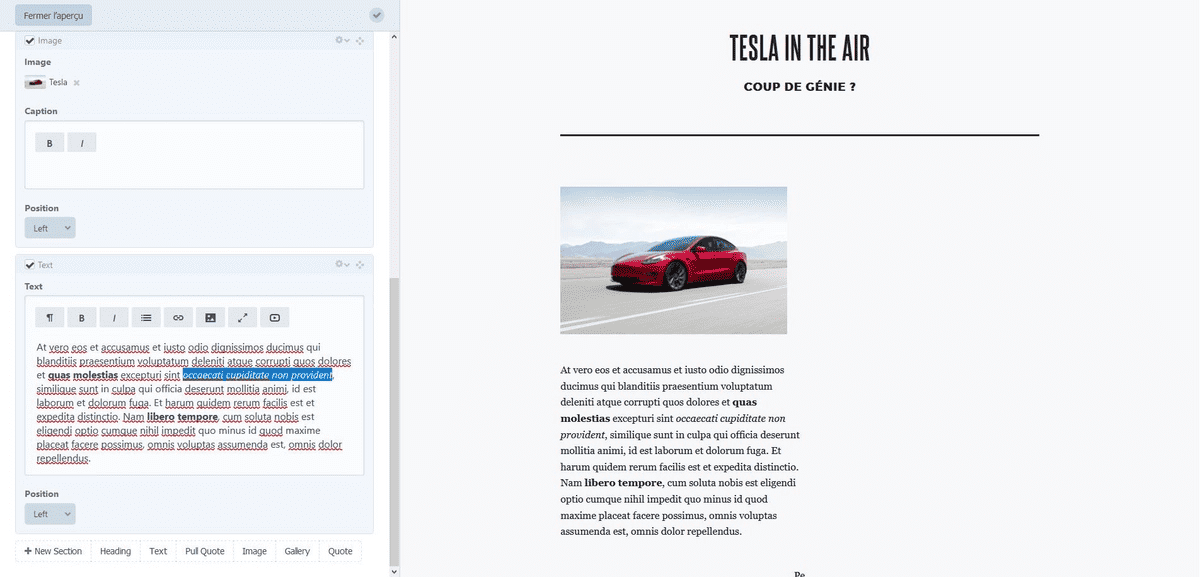Click the "Caption" field label
The height and width of the screenshot is (577, 1200).
click(x=41, y=111)
